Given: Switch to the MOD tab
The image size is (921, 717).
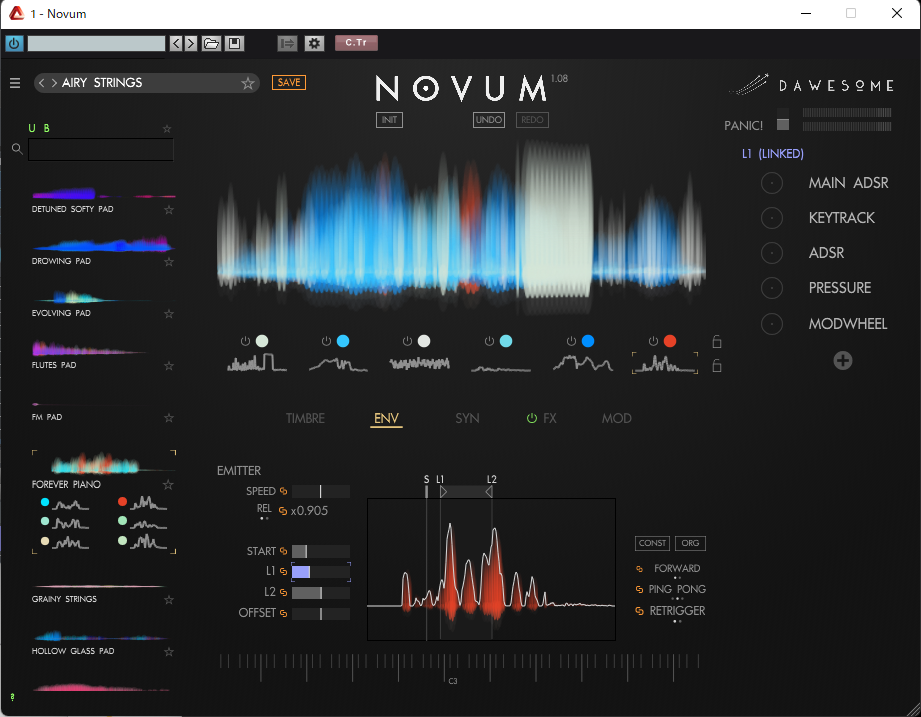Looking at the screenshot, I should click(x=617, y=419).
